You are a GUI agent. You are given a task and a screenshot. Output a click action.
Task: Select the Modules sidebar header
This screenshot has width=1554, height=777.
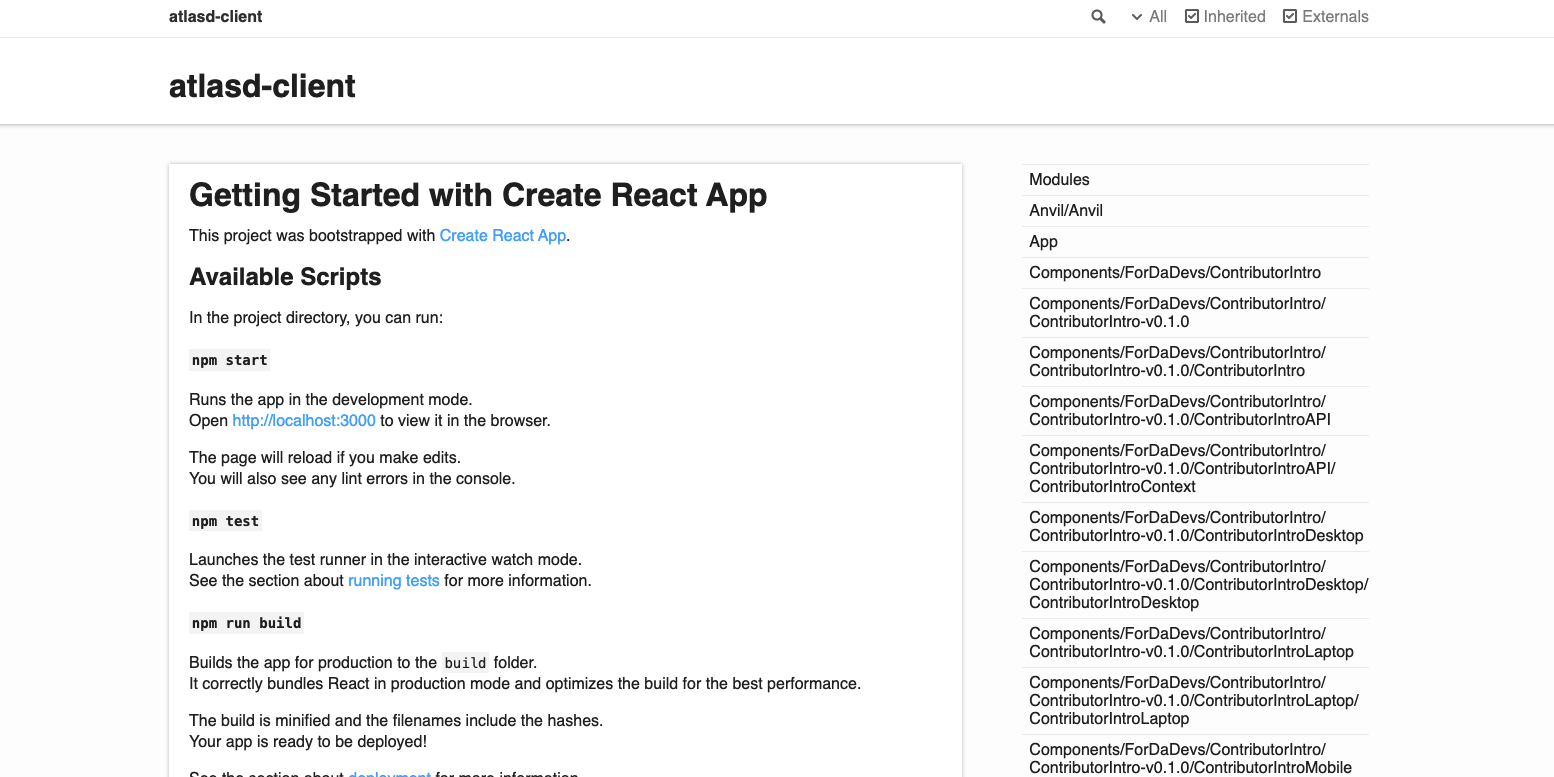click(x=1059, y=179)
